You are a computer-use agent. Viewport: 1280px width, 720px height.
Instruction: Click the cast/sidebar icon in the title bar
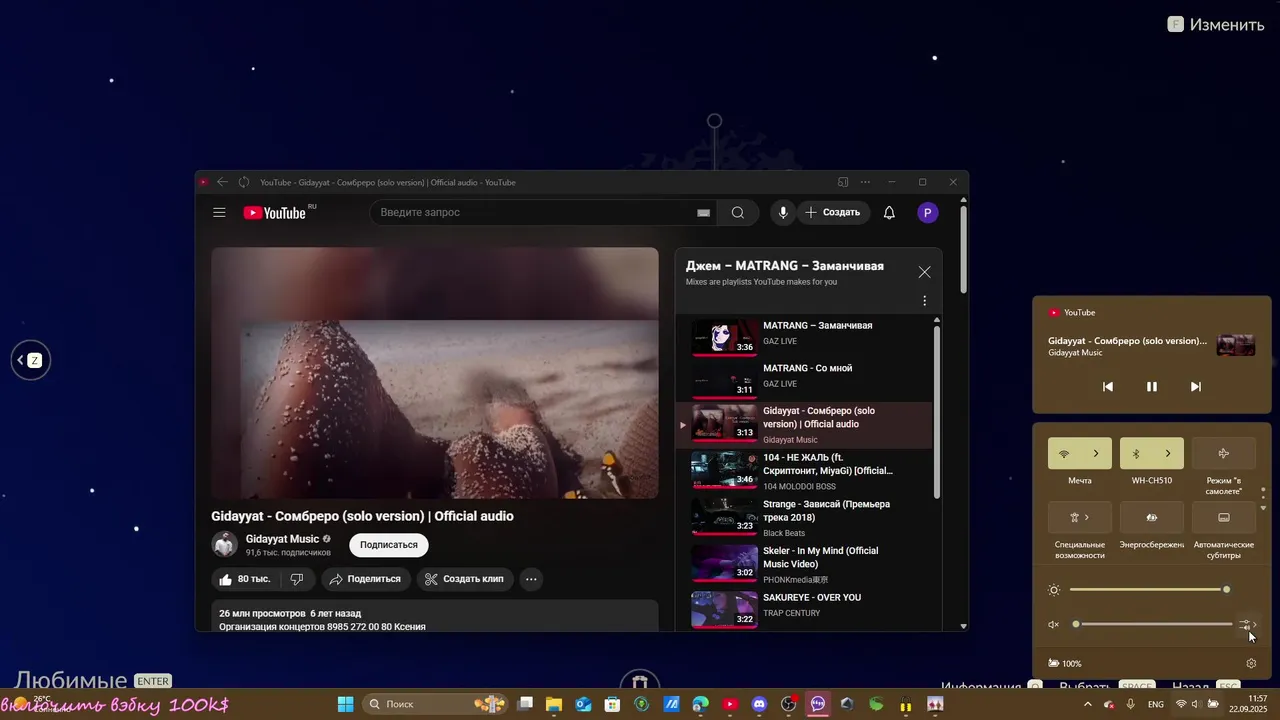tap(843, 182)
